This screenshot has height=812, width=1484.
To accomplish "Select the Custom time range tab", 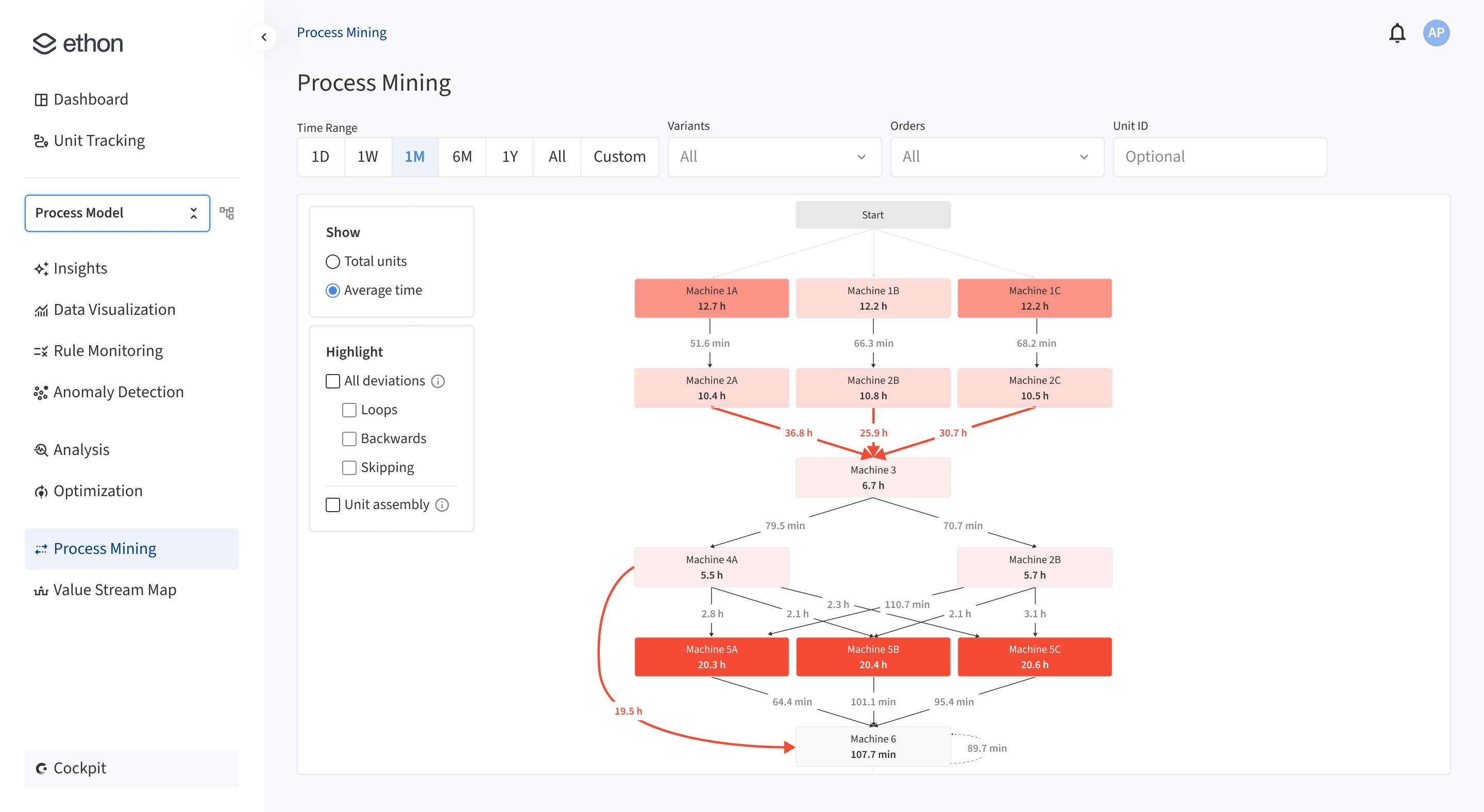I will [619, 156].
